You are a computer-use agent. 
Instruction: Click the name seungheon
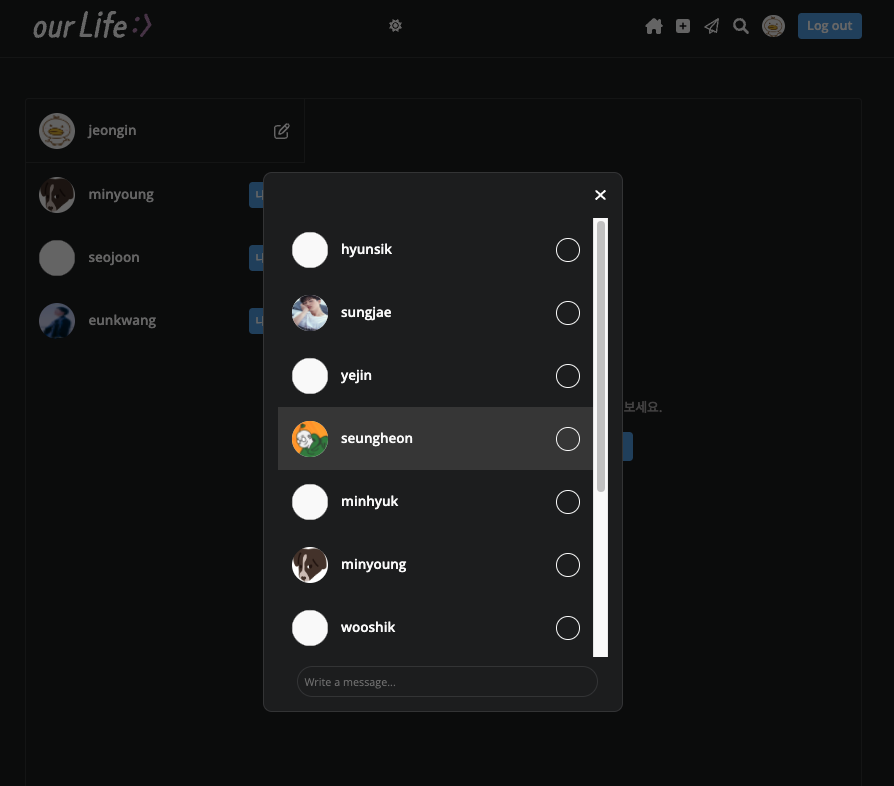tap(376, 438)
